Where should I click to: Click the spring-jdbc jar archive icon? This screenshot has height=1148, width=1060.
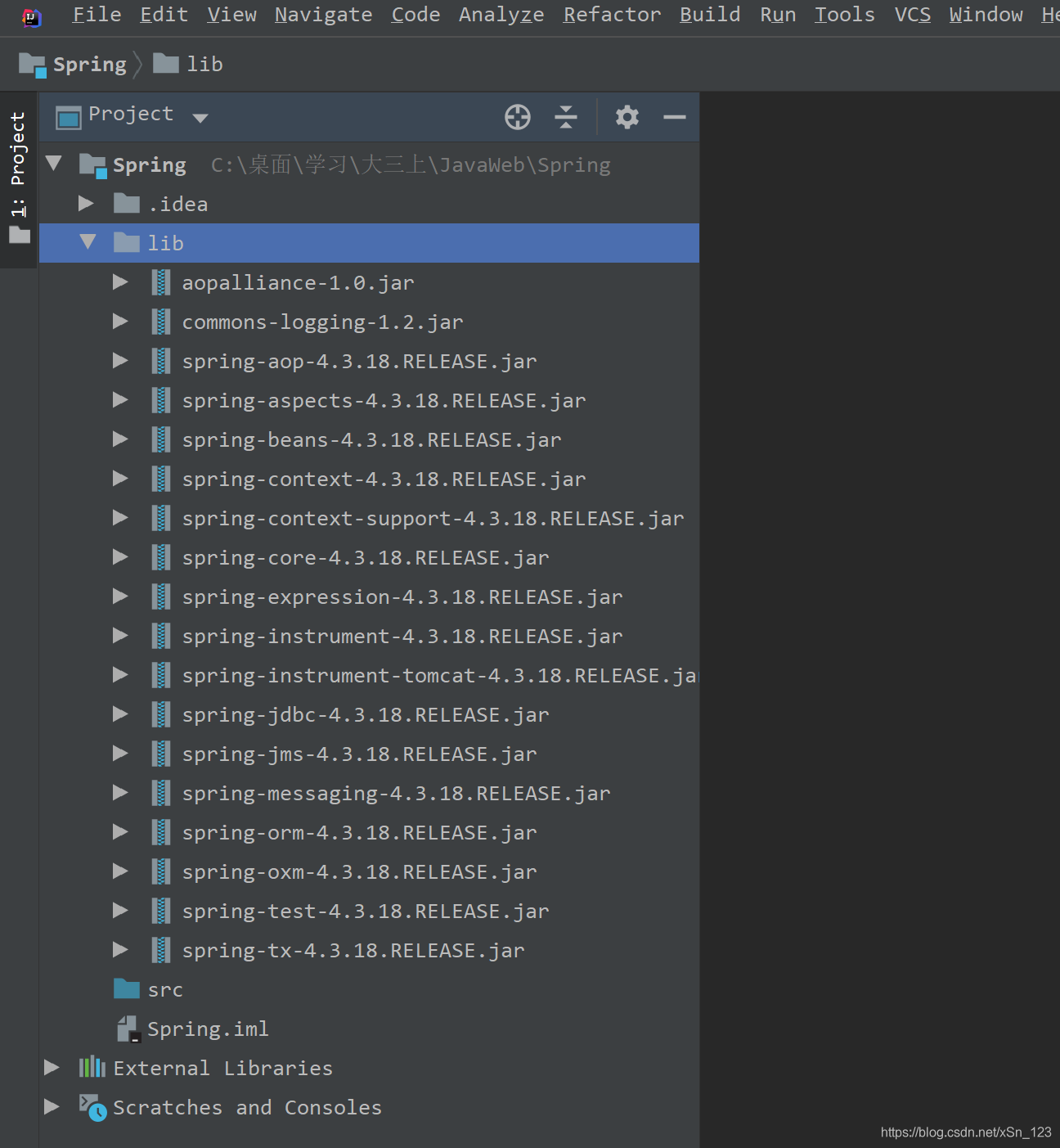tap(161, 714)
